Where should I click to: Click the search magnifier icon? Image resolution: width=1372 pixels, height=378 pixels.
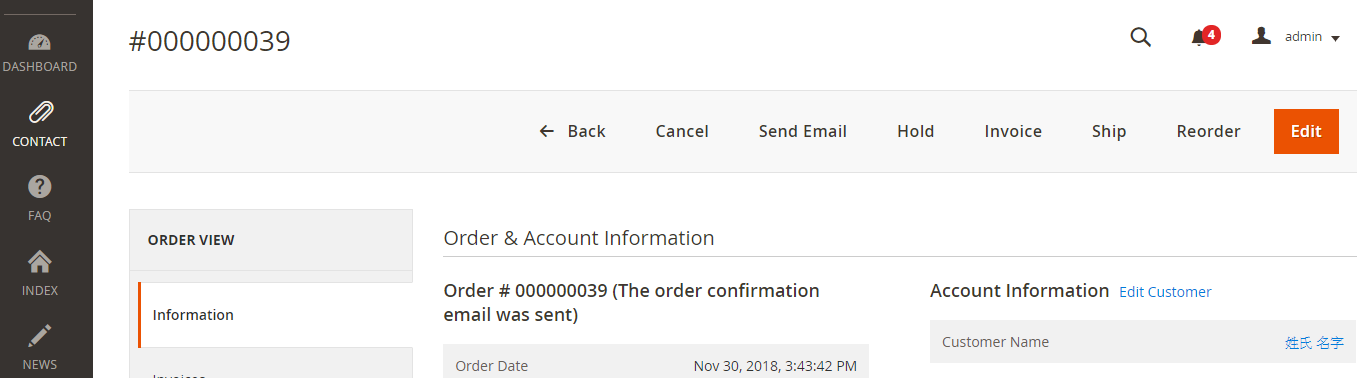pos(1140,37)
